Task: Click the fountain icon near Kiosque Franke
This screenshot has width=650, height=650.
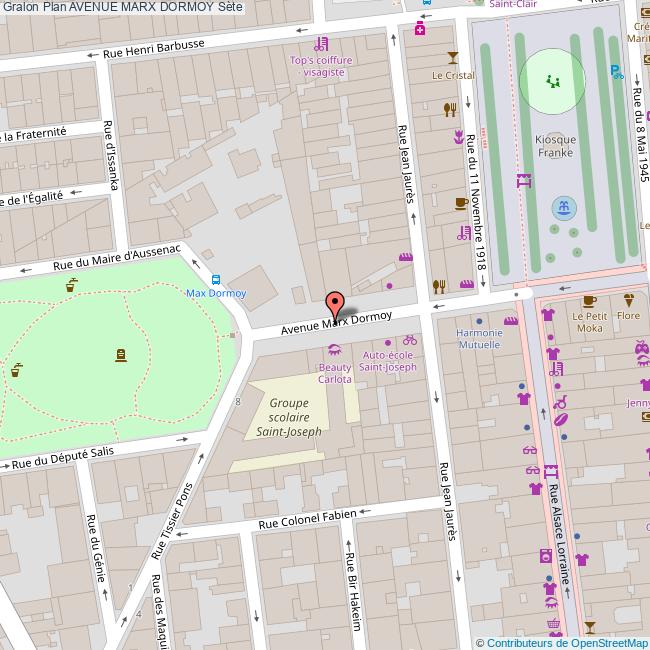Action: [x=564, y=208]
